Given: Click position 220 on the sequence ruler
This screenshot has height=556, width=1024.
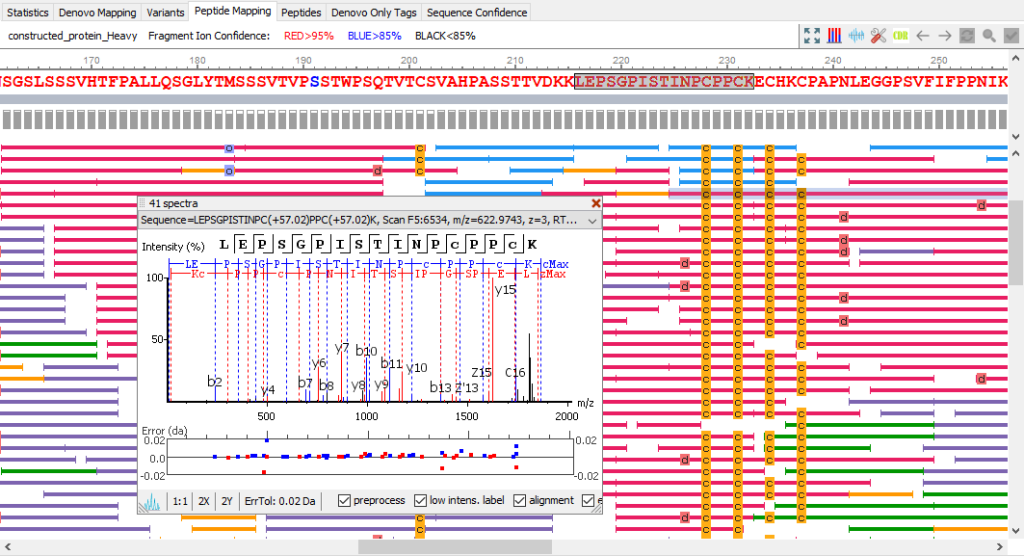Looking at the screenshot, I should 620,61.
